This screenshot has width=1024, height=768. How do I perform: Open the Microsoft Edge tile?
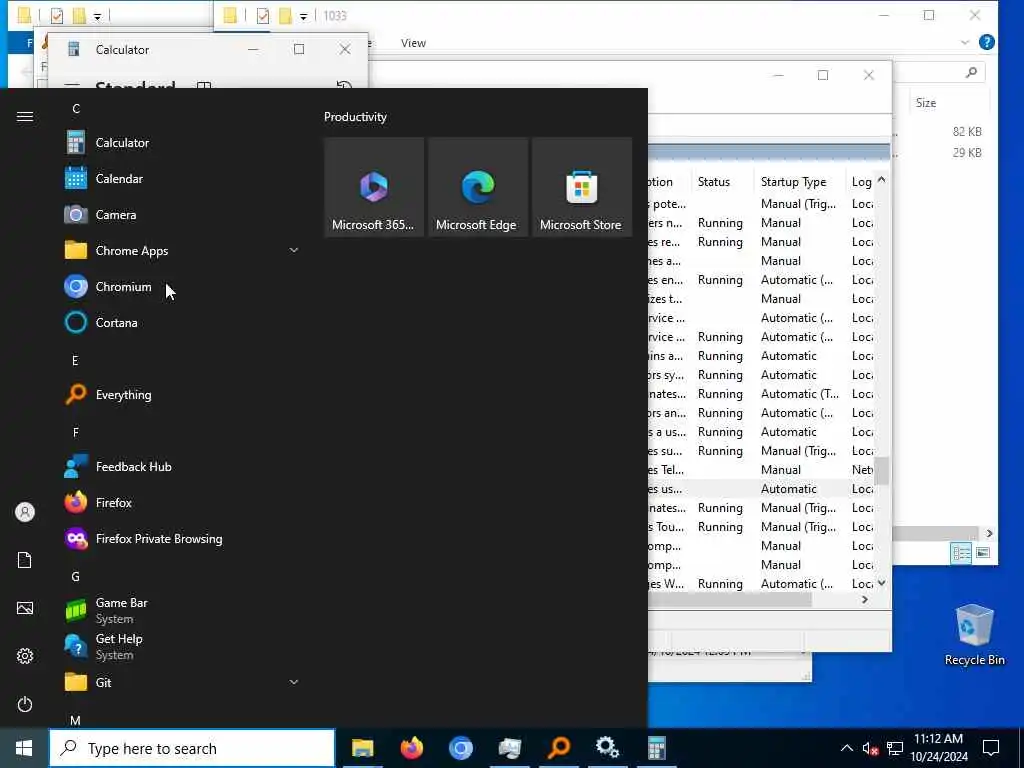coord(477,187)
